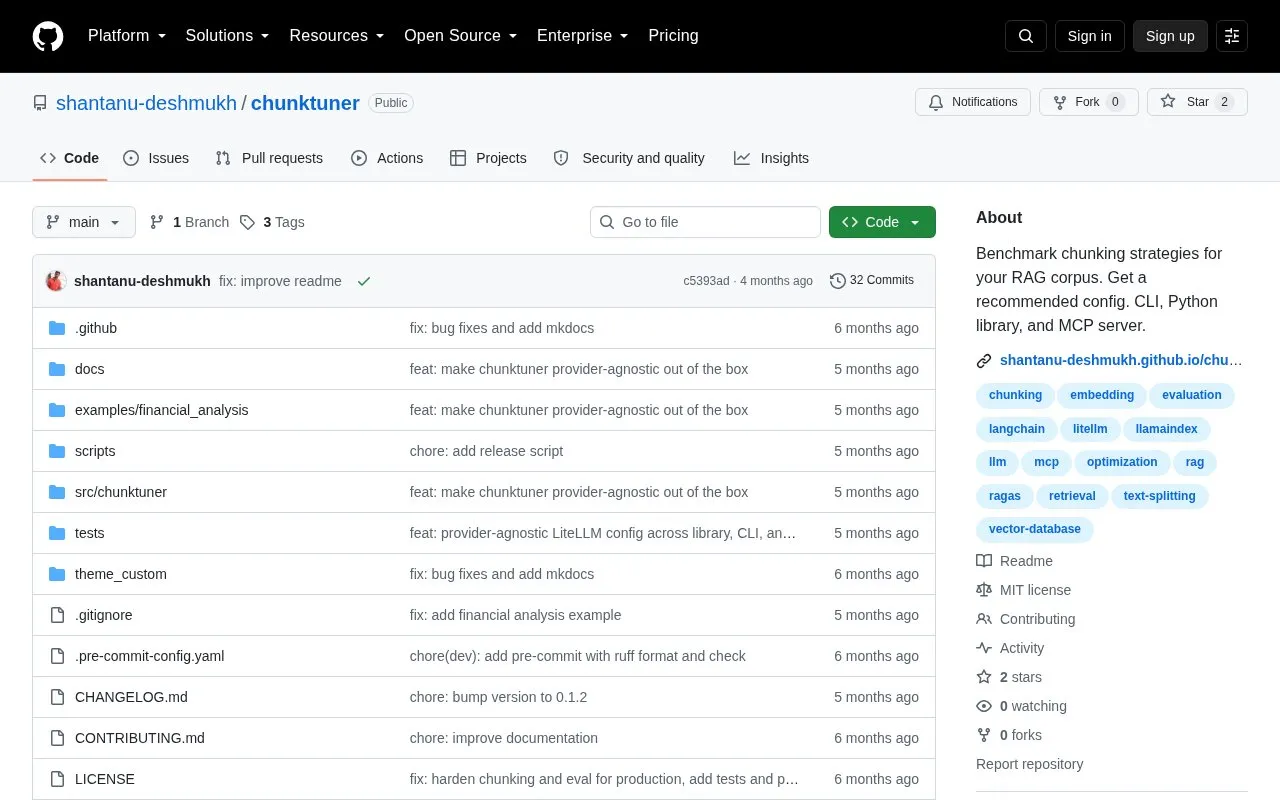Select the ragas topic tag
The height and width of the screenshot is (800, 1280).
pos(1004,496)
